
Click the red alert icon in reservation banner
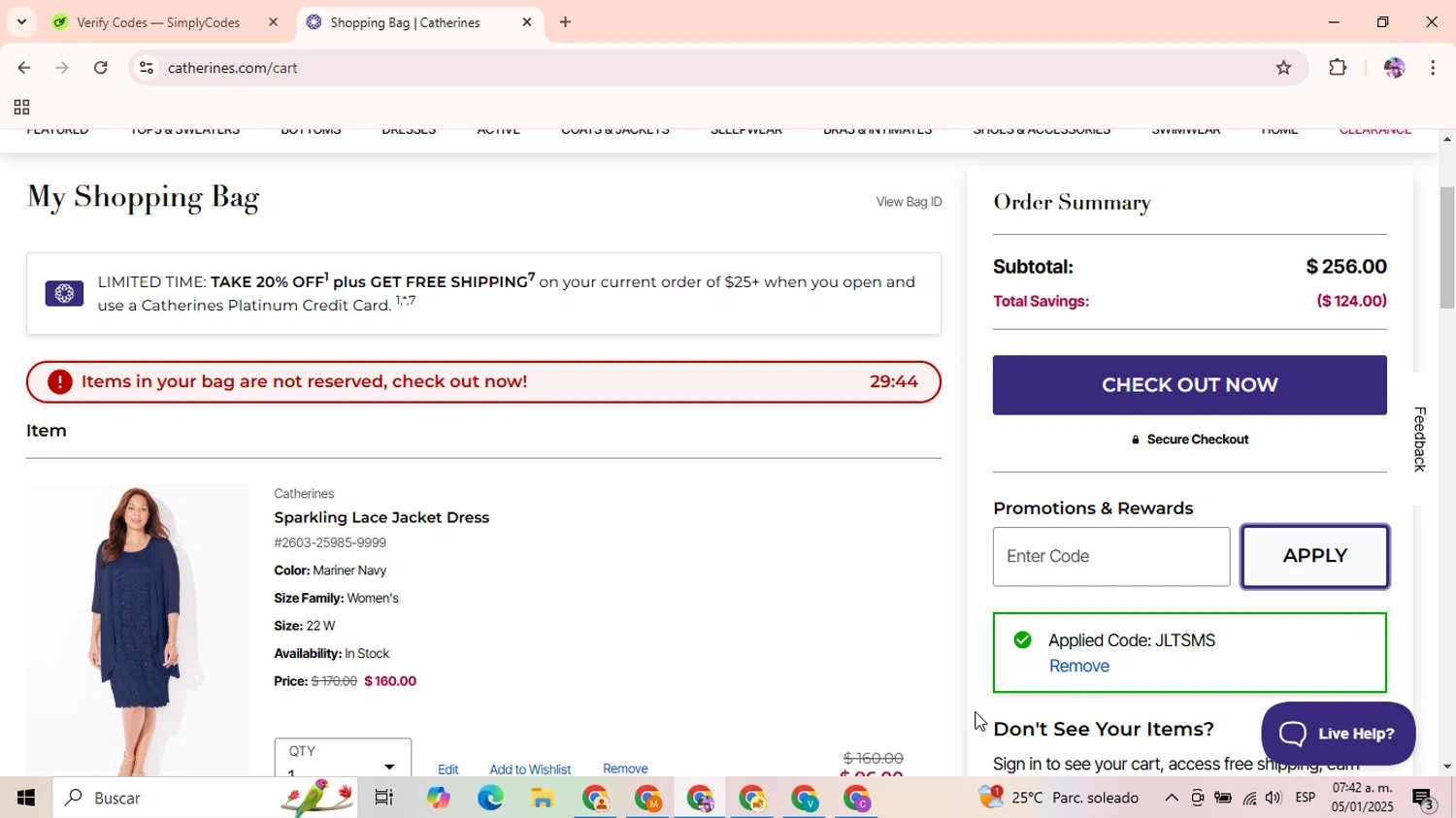click(x=60, y=381)
